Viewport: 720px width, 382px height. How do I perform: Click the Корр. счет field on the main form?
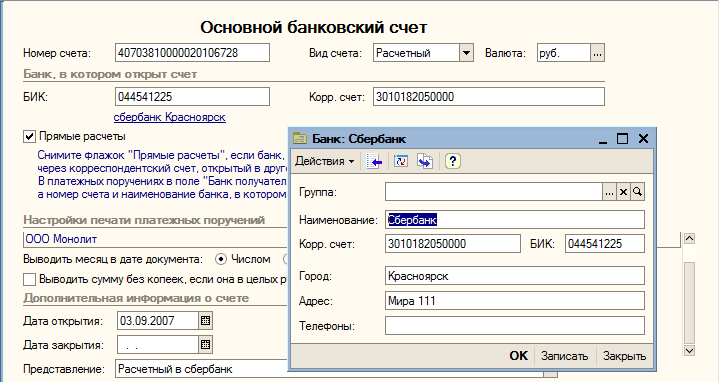(x=489, y=97)
